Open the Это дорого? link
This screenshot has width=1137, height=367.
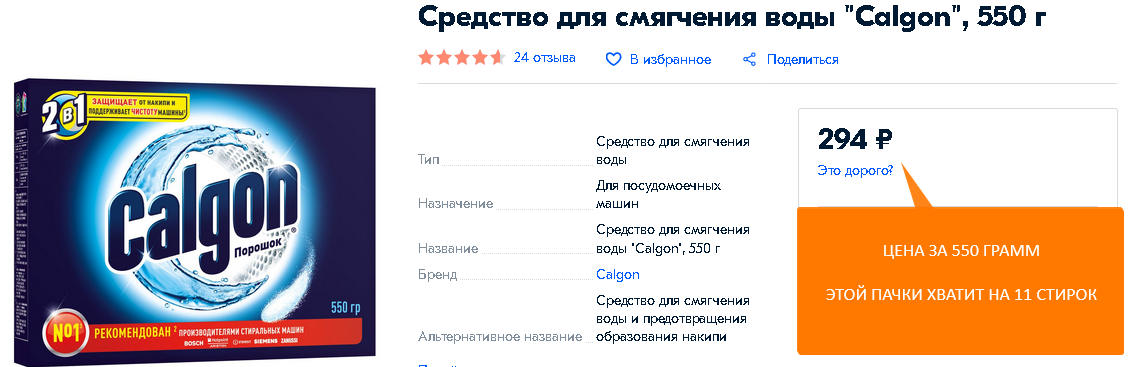(x=855, y=170)
